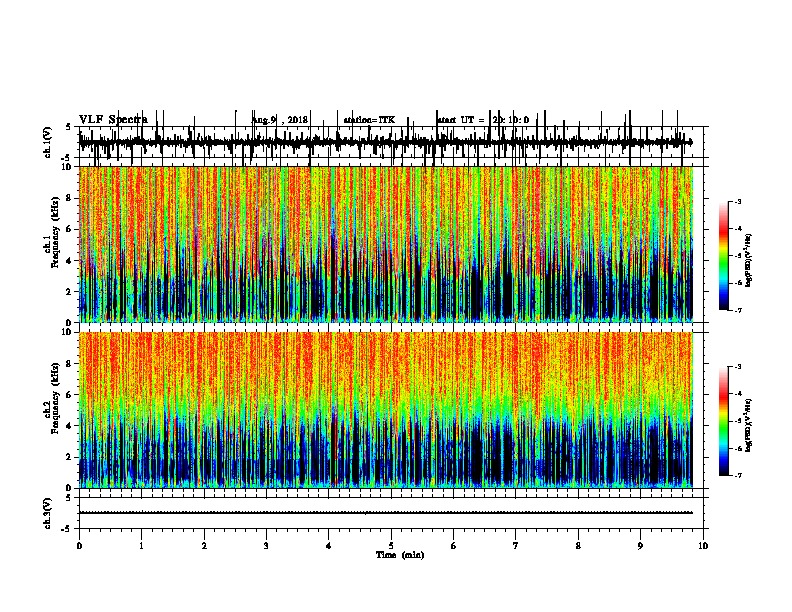This screenshot has width=792, height=612.
Task: Click the ch.1 voltage waveform trace
Action: [385, 142]
